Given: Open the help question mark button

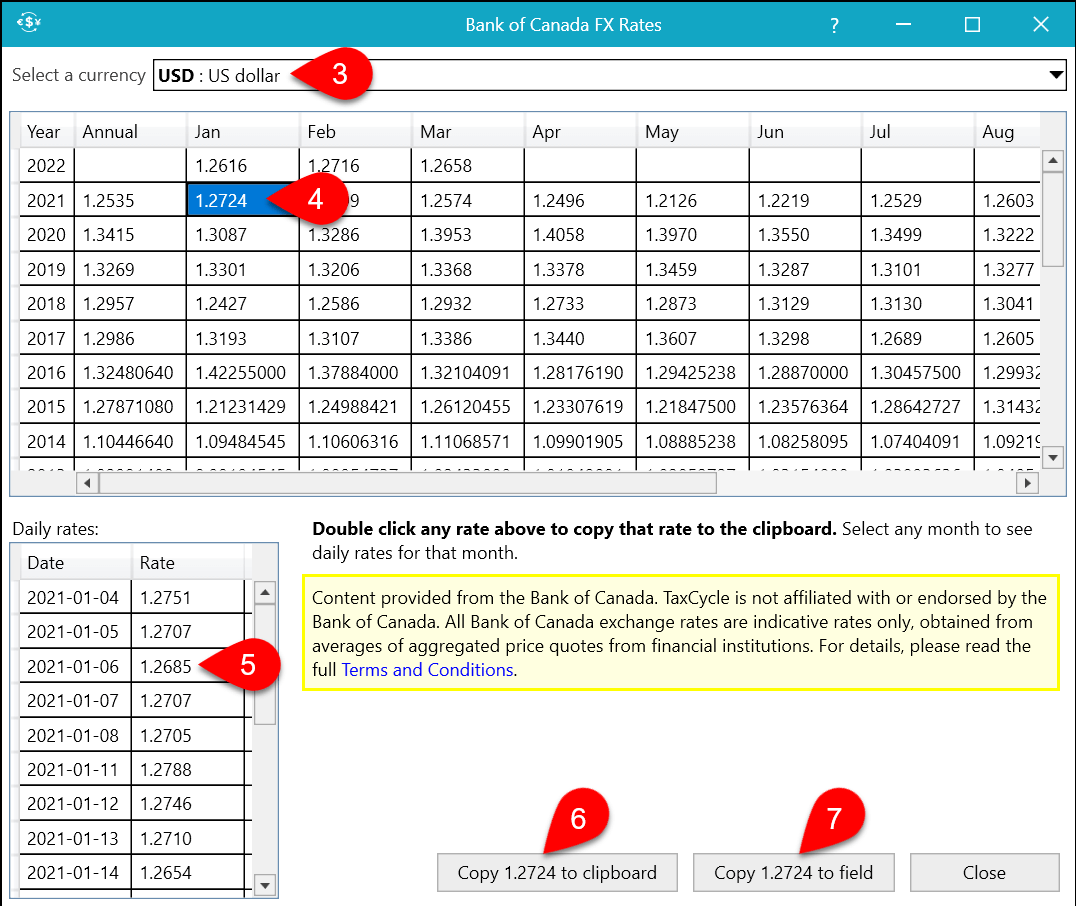Looking at the screenshot, I should pos(834,25).
